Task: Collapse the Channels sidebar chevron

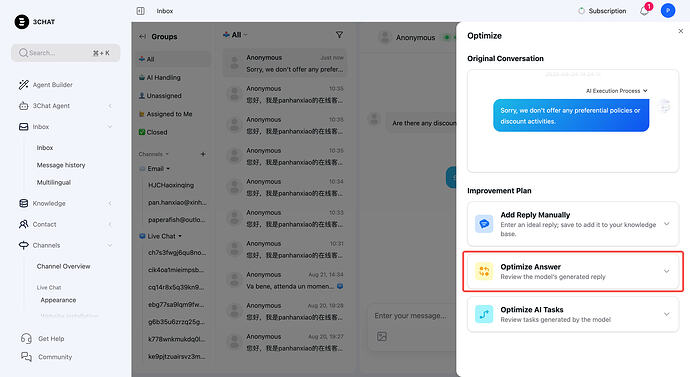Action: point(110,245)
